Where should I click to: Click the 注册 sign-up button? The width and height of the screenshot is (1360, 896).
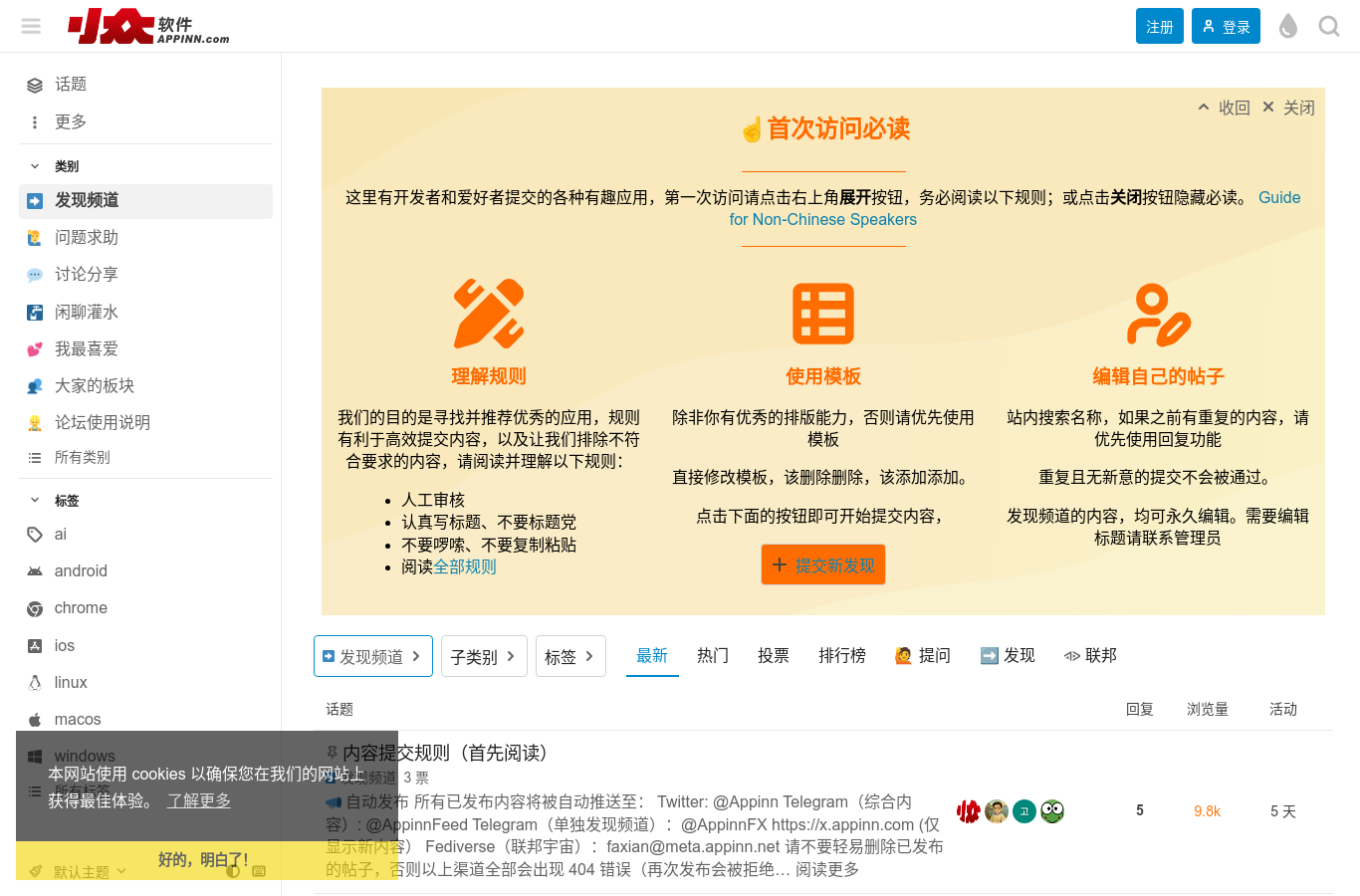pyautogui.click(x=1160, y=26)
